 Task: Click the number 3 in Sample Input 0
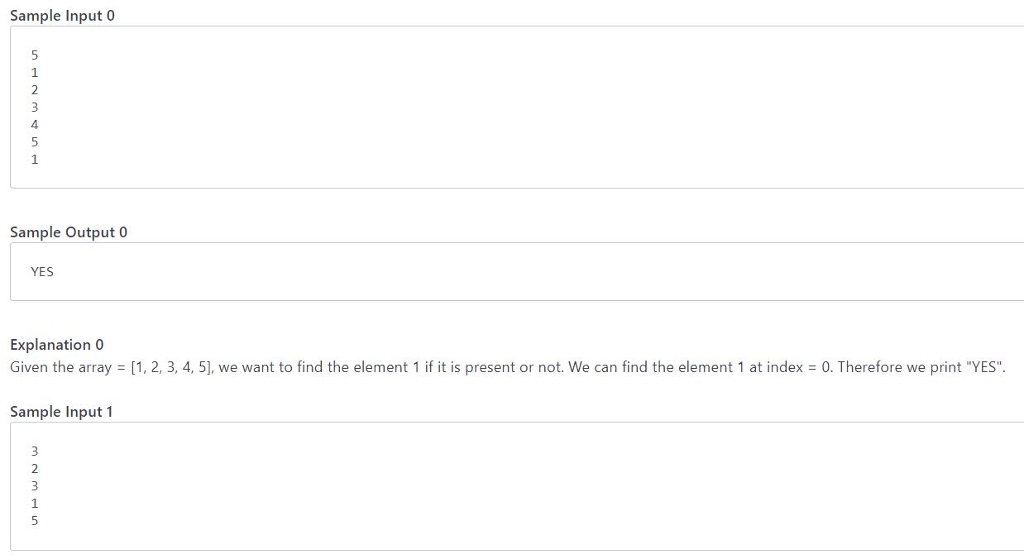point(35,107)
